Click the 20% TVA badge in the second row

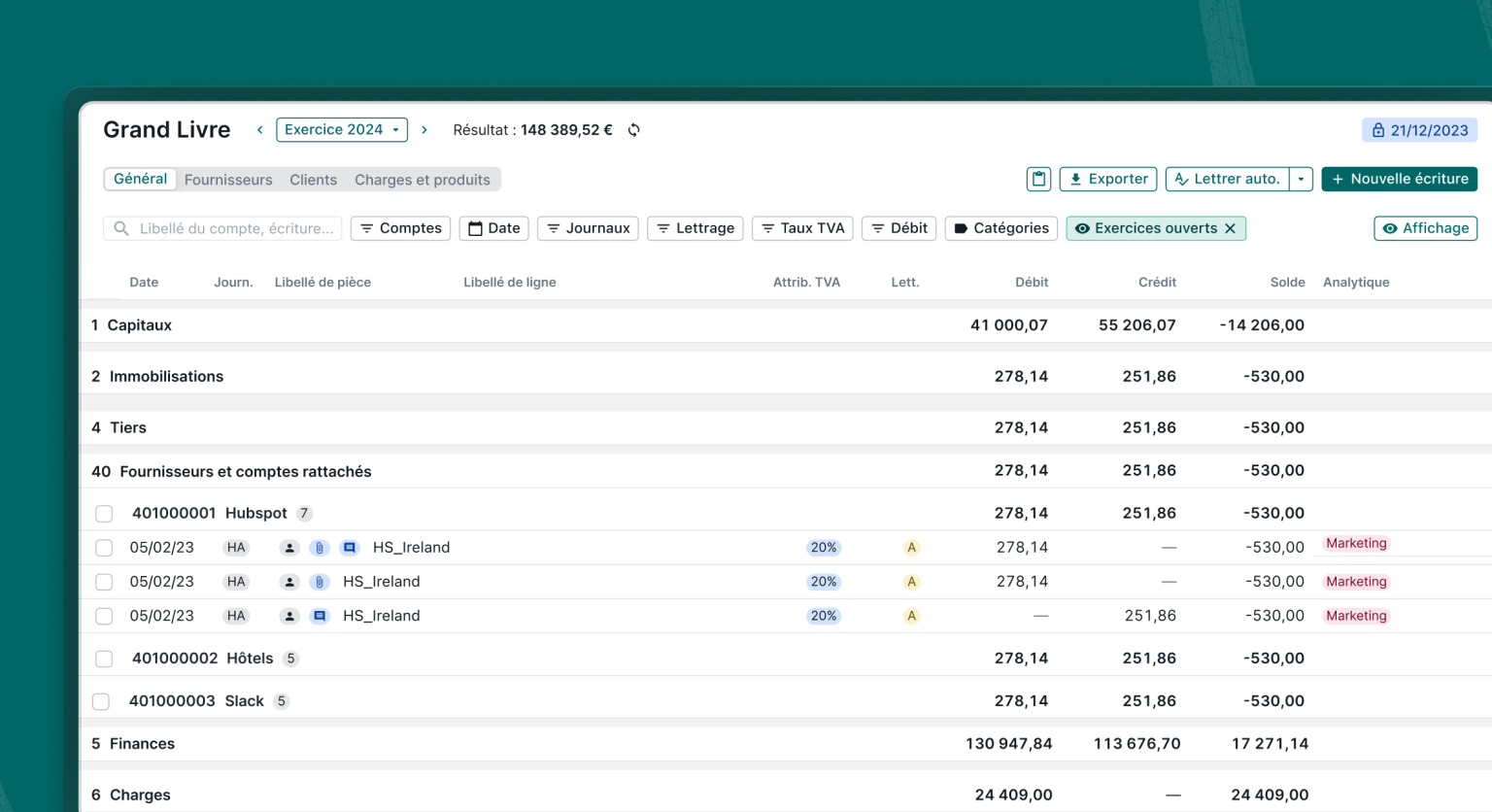[824, 582]
